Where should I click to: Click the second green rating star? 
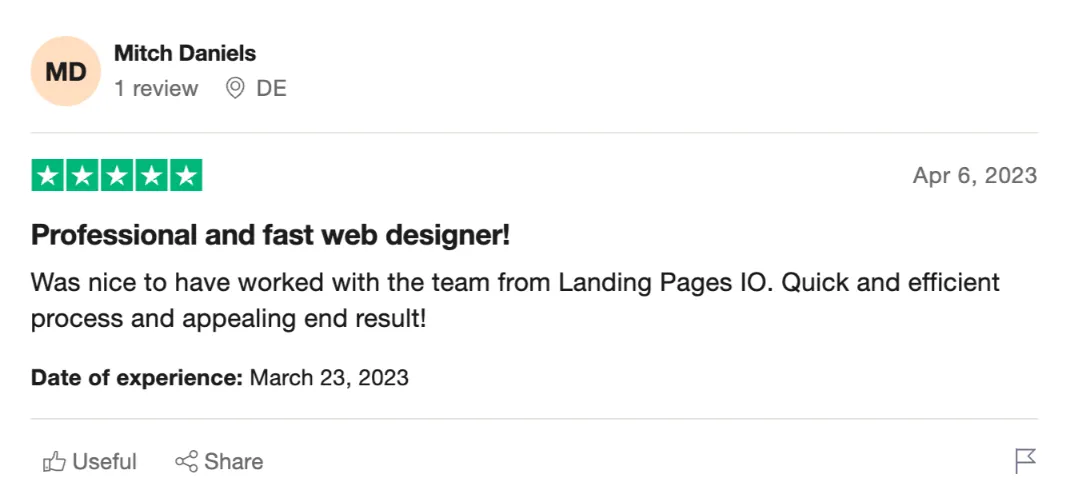(x=83, y=176)
